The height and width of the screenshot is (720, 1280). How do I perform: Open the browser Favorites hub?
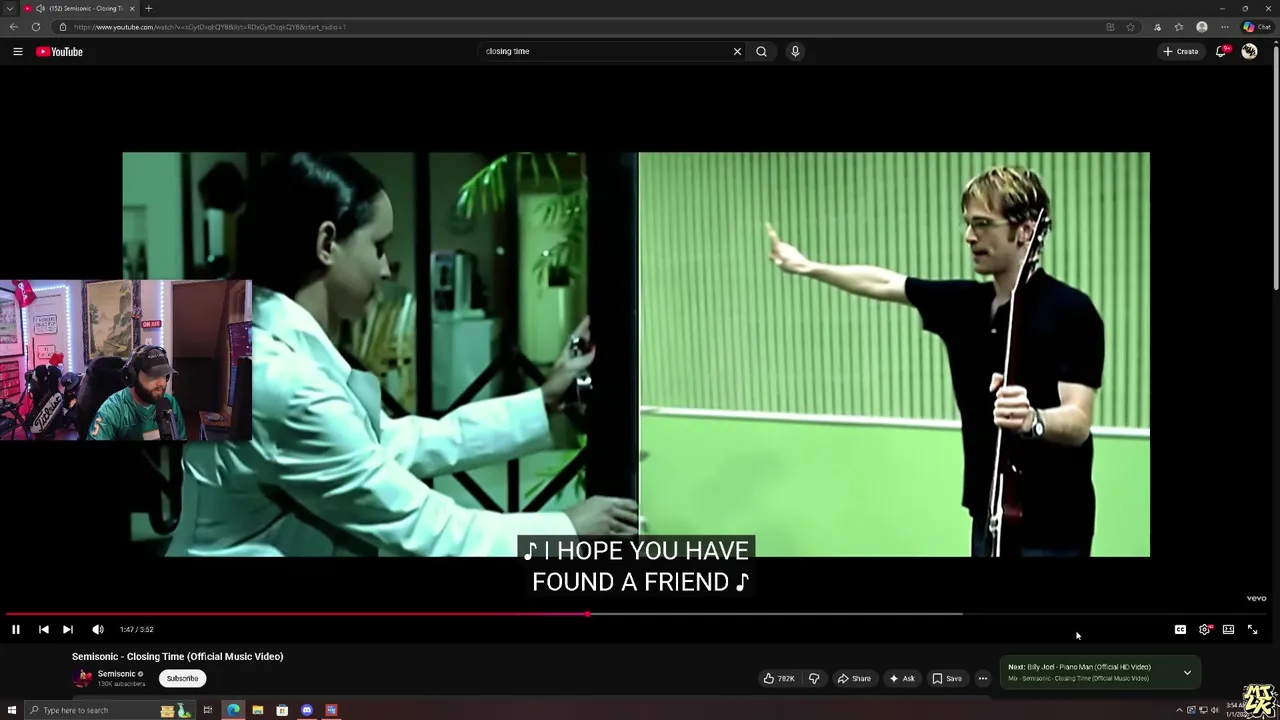pos(1179,27)
